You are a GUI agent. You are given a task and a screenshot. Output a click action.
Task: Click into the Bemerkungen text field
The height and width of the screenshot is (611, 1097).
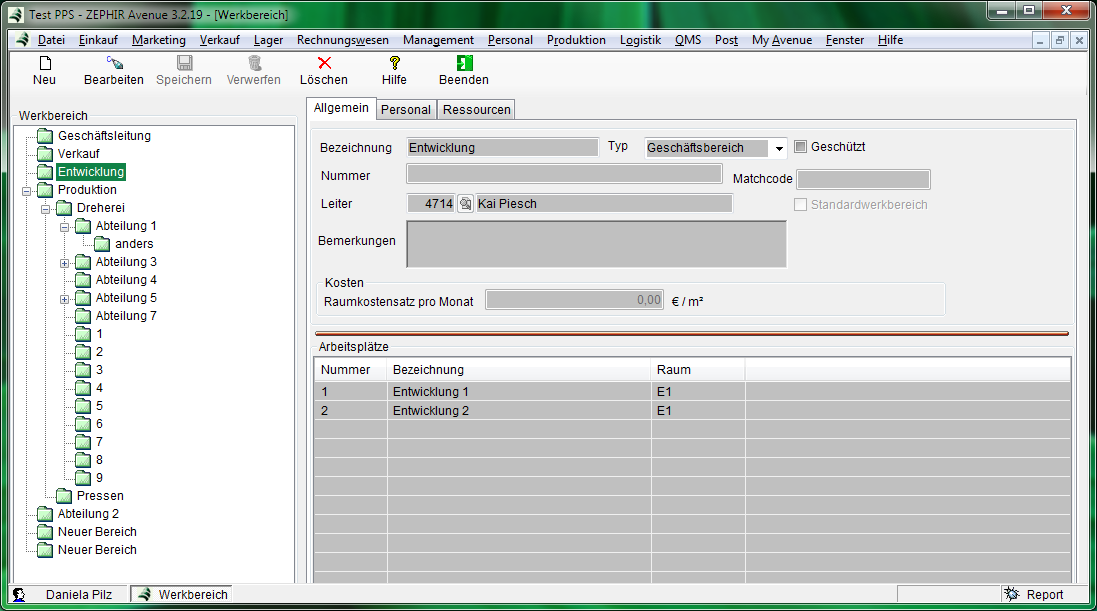pos(596,244)
